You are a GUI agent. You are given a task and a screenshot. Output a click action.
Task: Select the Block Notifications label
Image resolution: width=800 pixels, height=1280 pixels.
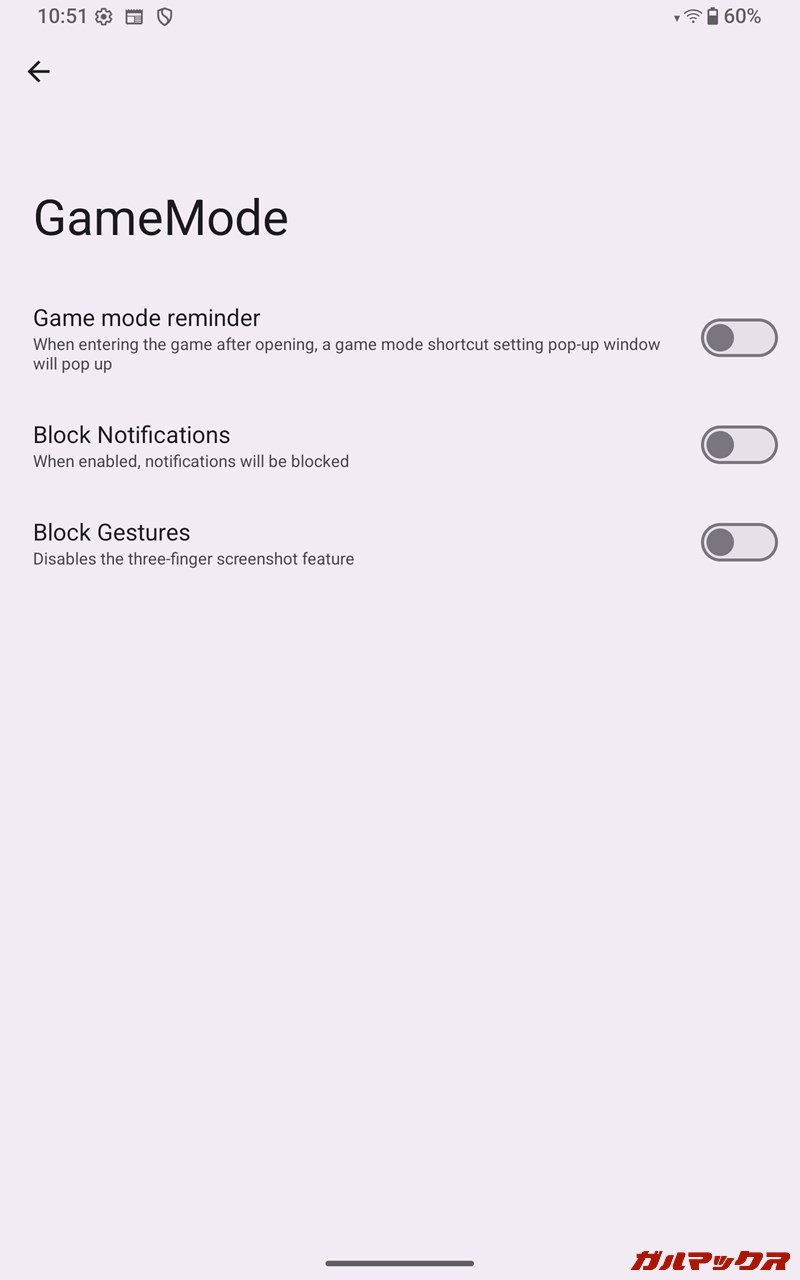coord(132,435)
